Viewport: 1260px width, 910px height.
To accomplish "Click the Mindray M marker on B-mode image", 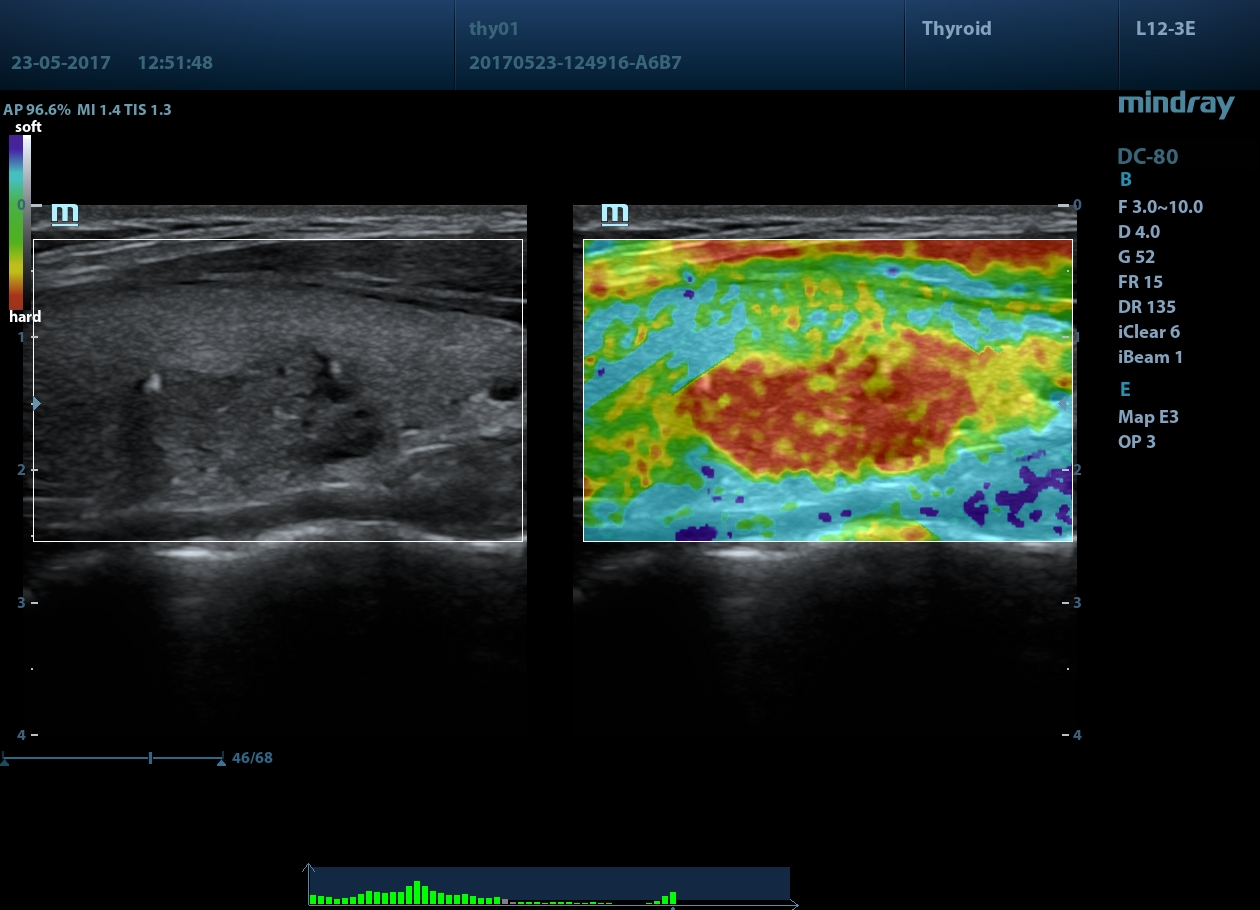I will click(65, 214).
